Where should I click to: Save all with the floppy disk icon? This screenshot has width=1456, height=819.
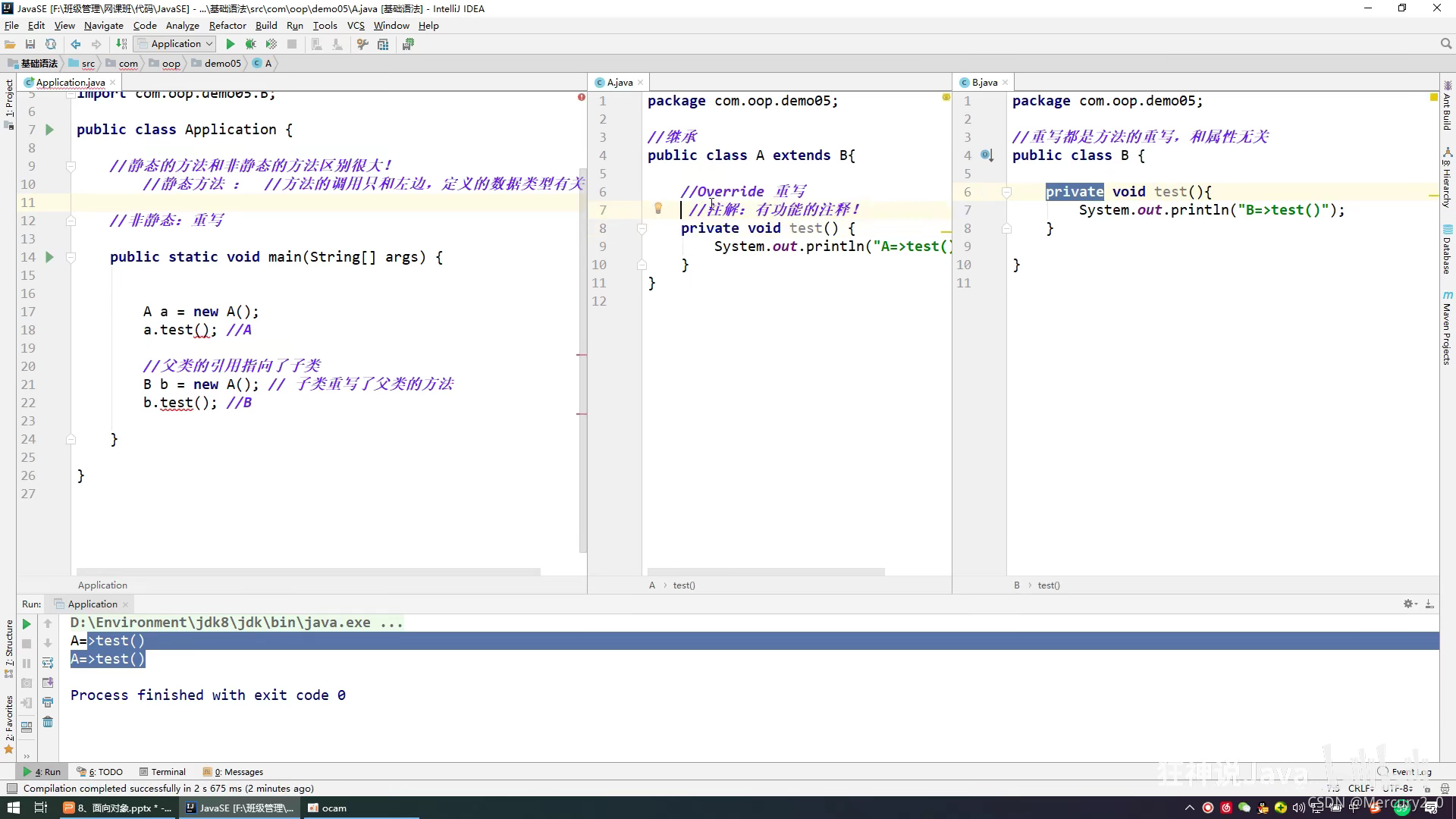pos(30,44)
